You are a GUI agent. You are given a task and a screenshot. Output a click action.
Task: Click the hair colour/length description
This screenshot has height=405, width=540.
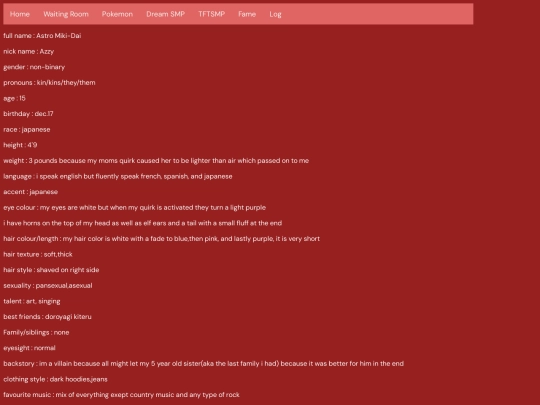(x=162, y=239)
